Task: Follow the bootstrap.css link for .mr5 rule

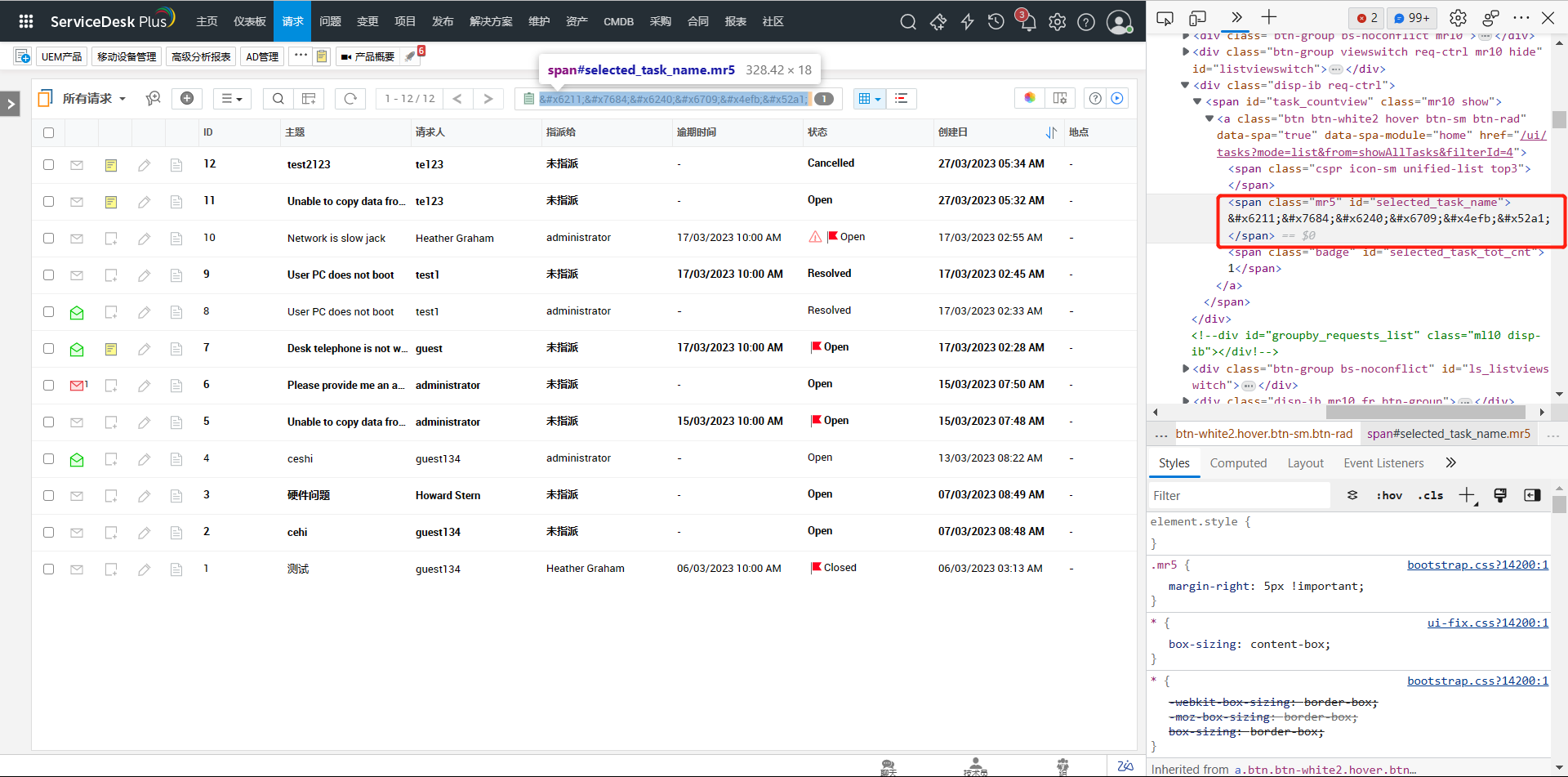Action: coord(1477,565)
